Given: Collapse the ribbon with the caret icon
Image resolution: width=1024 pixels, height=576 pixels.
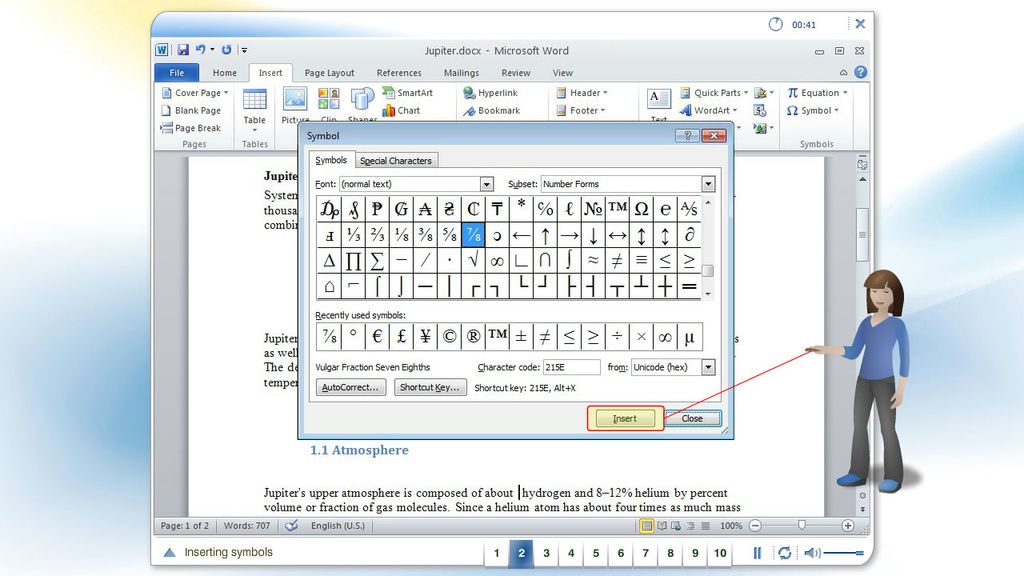Looking at the screenshot, I should [x=843, y=72].
